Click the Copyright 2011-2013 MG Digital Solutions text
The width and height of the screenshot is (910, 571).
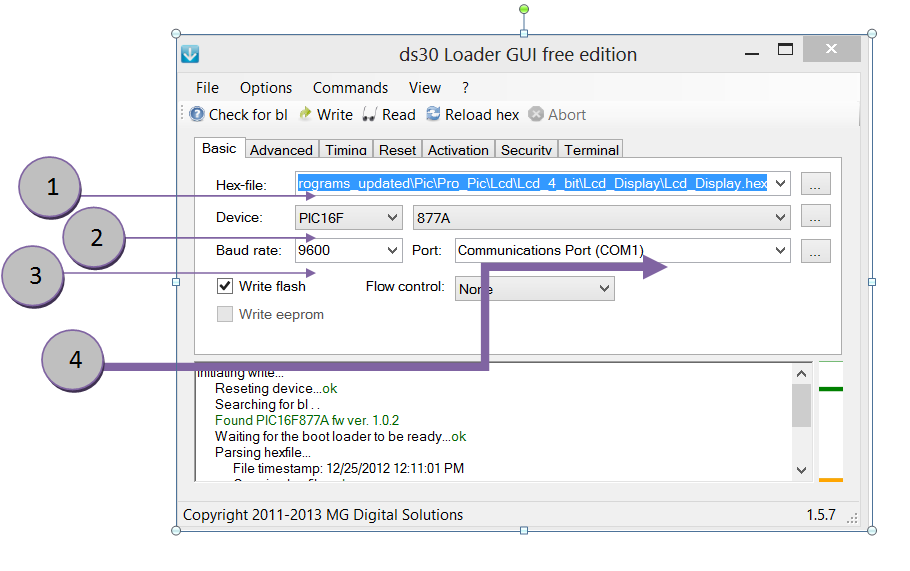click(x=323, y=515)
